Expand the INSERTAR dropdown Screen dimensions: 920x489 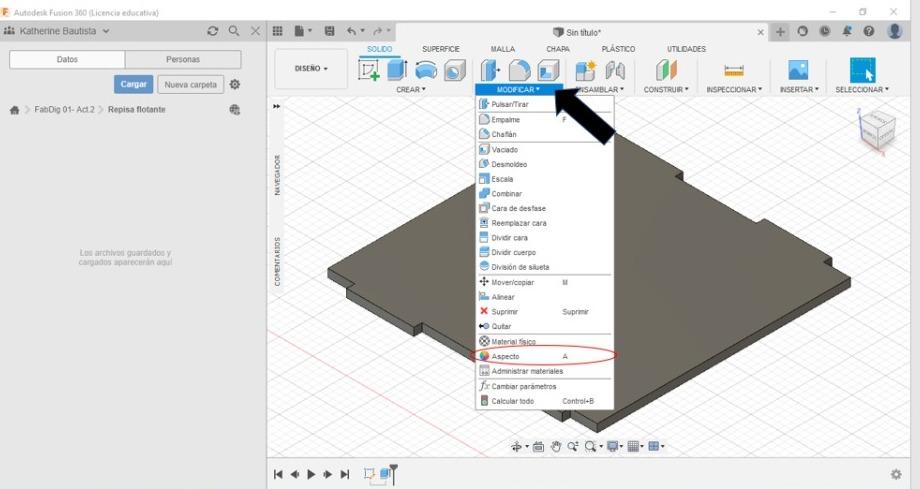coord(799,90)
